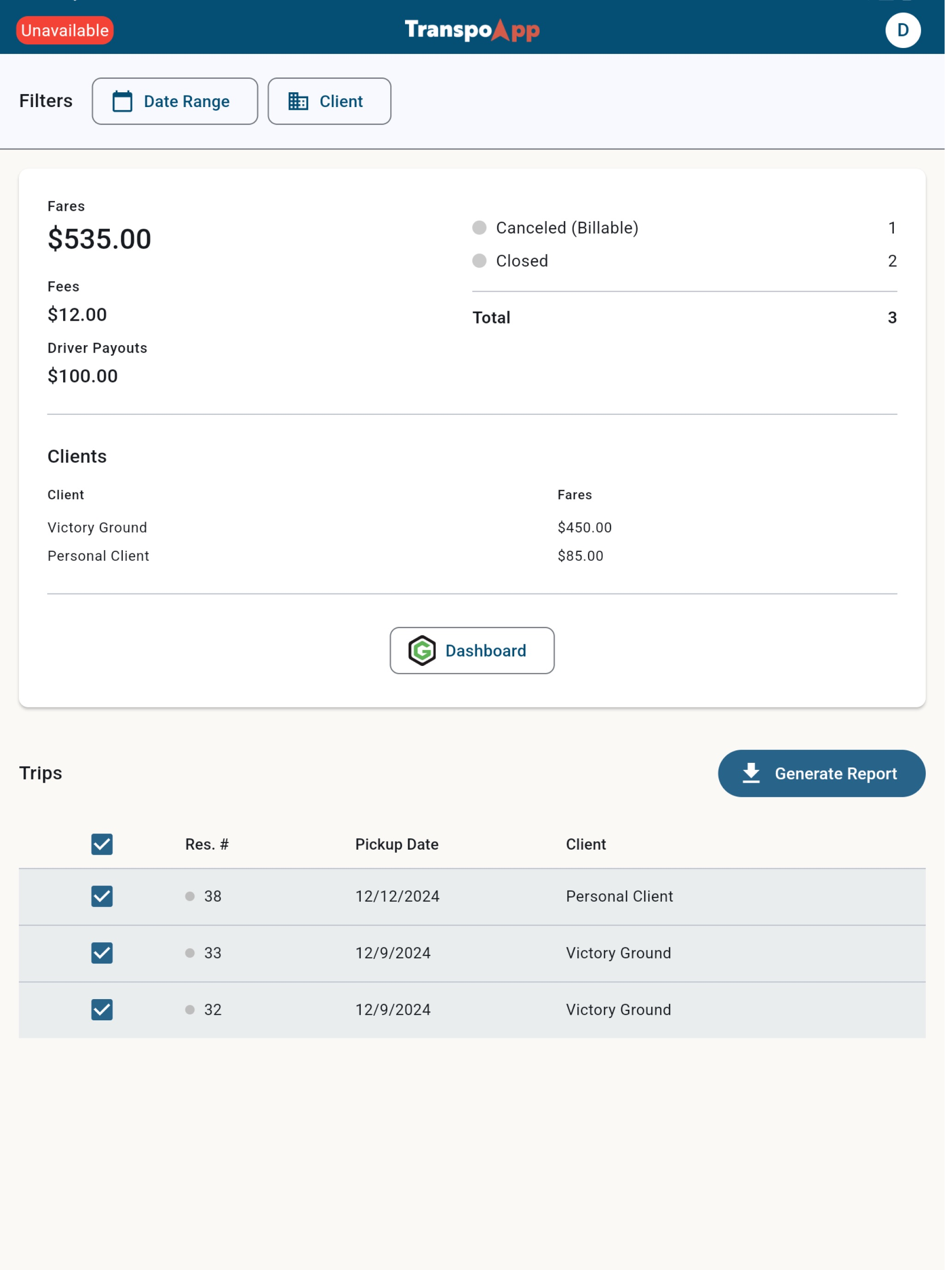
Task: Click the hexagon G Dashboard logo icon
Action: pos(422,651)
